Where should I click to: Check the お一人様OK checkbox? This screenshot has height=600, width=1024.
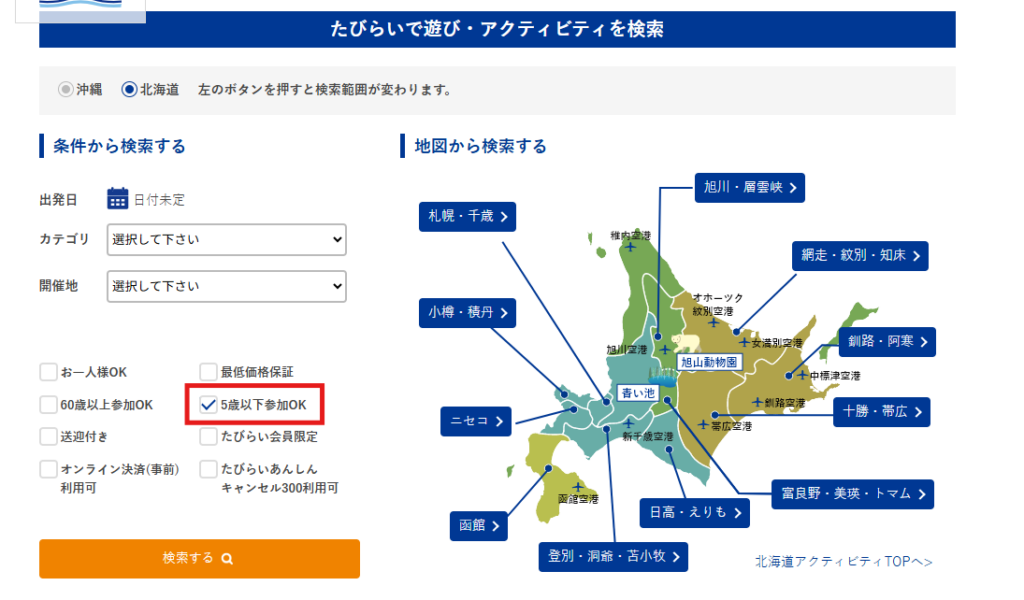(x=48, y=372)
